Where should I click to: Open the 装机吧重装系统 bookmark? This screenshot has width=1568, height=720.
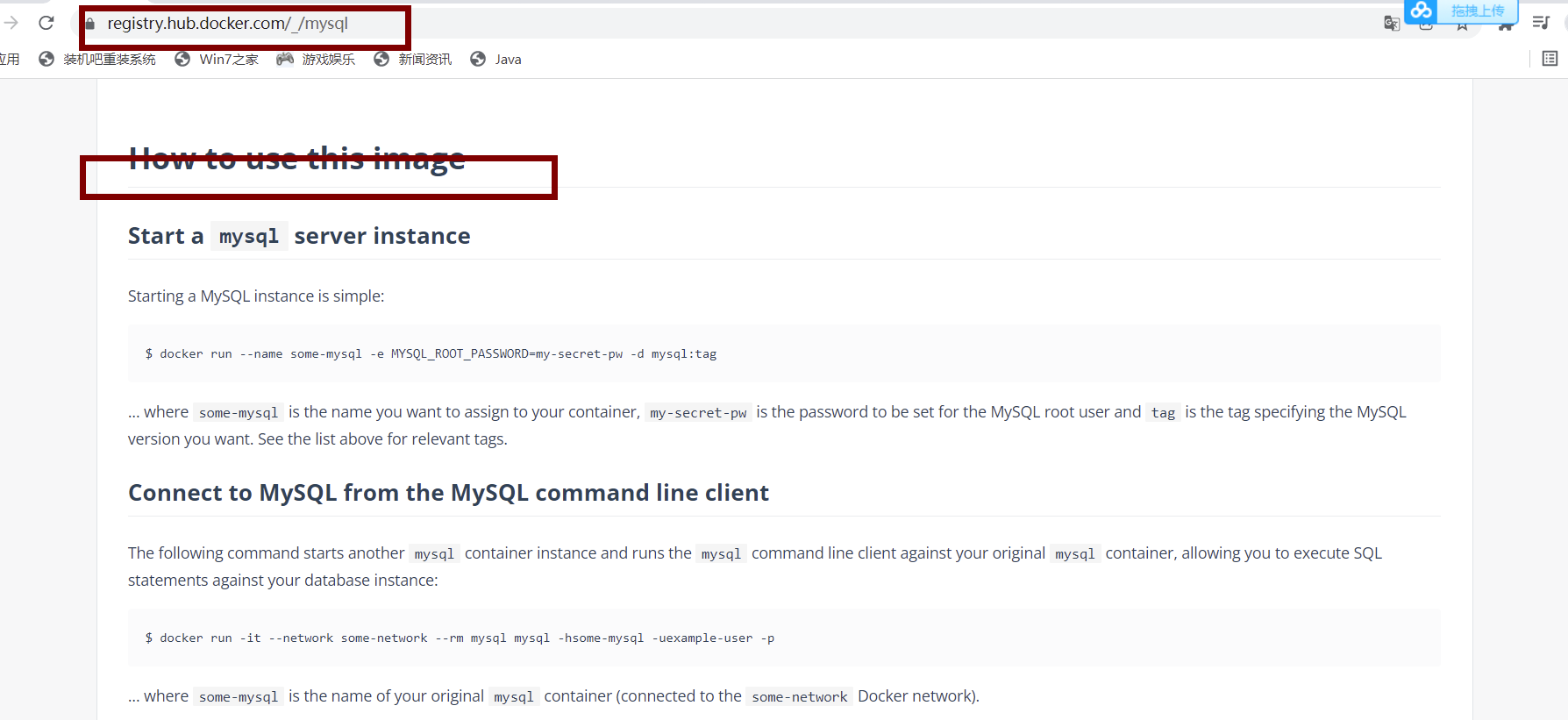tap(97, 59)
